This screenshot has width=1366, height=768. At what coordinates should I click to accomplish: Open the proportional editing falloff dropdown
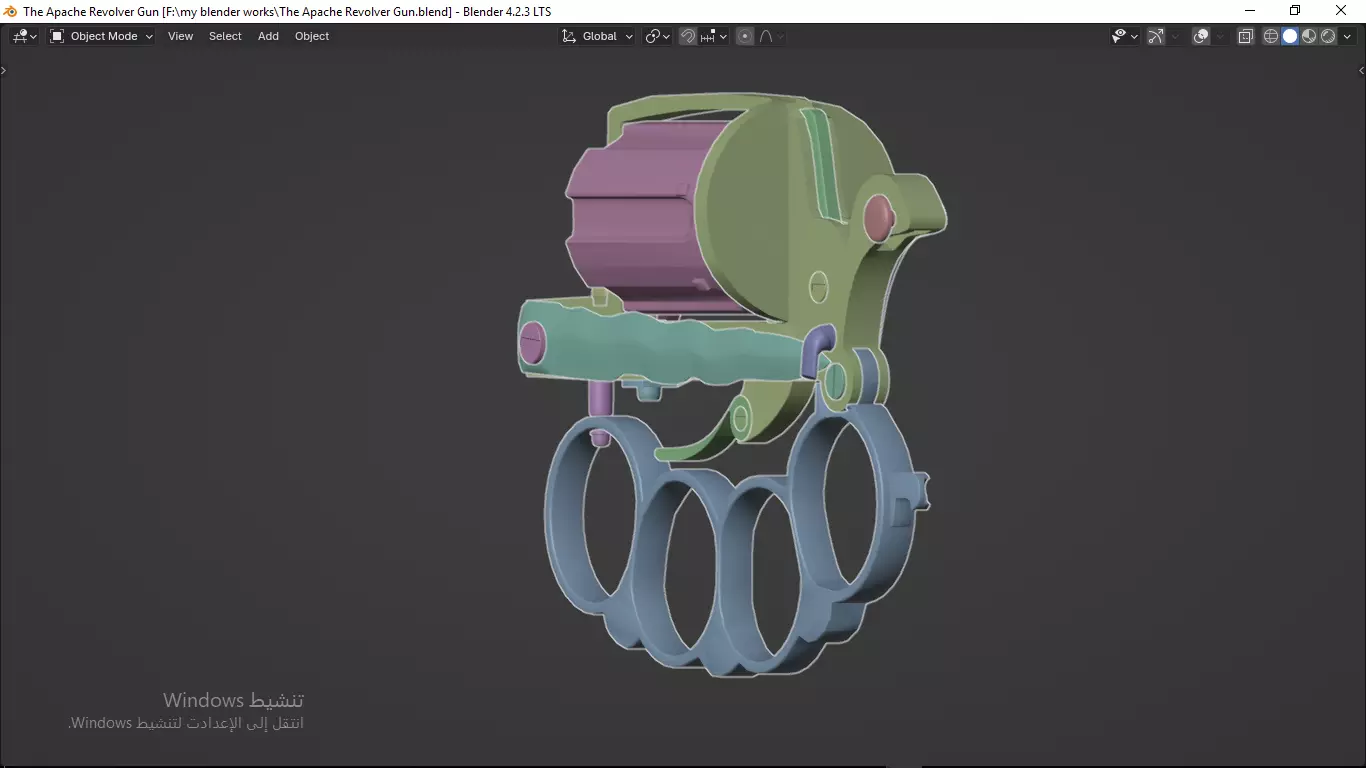[771, 36]
